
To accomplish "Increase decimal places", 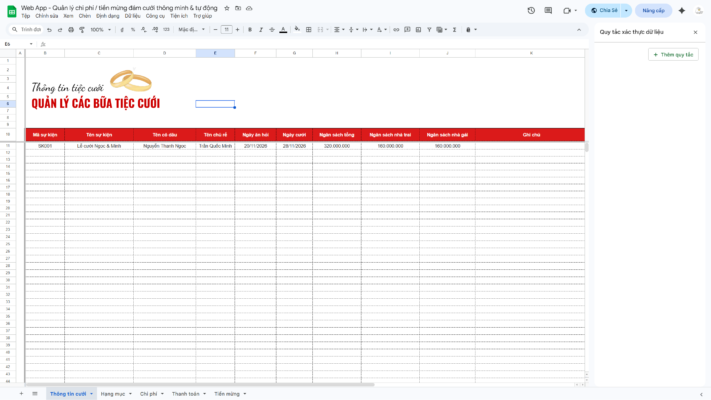I will point(155,29).
